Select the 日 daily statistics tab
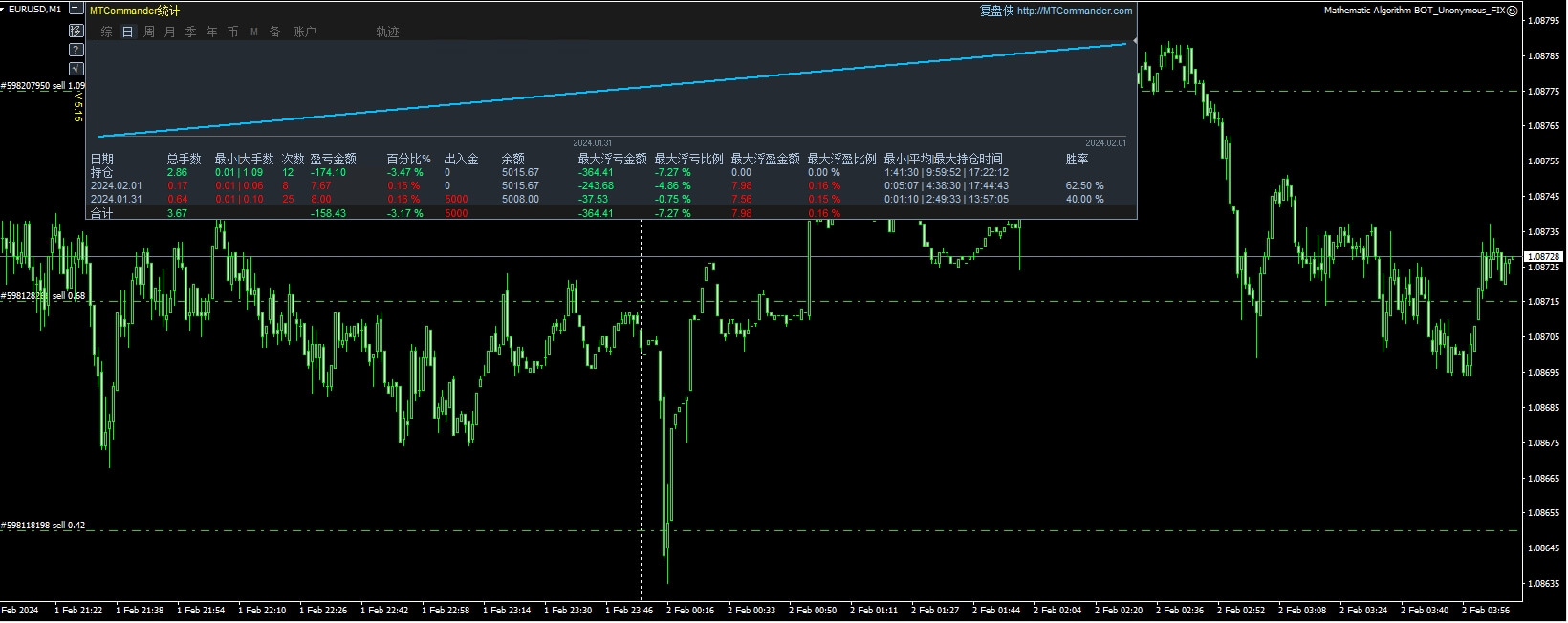The width and height of the screenshot is (1568, 623). coord(128,32)
